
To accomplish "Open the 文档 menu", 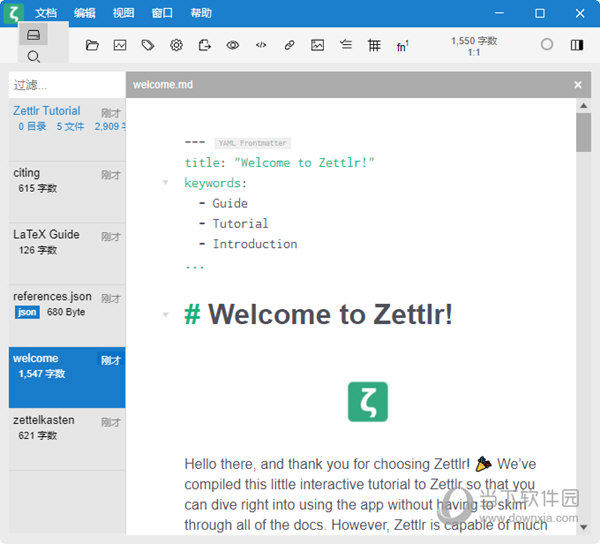I will pos(46,13).
